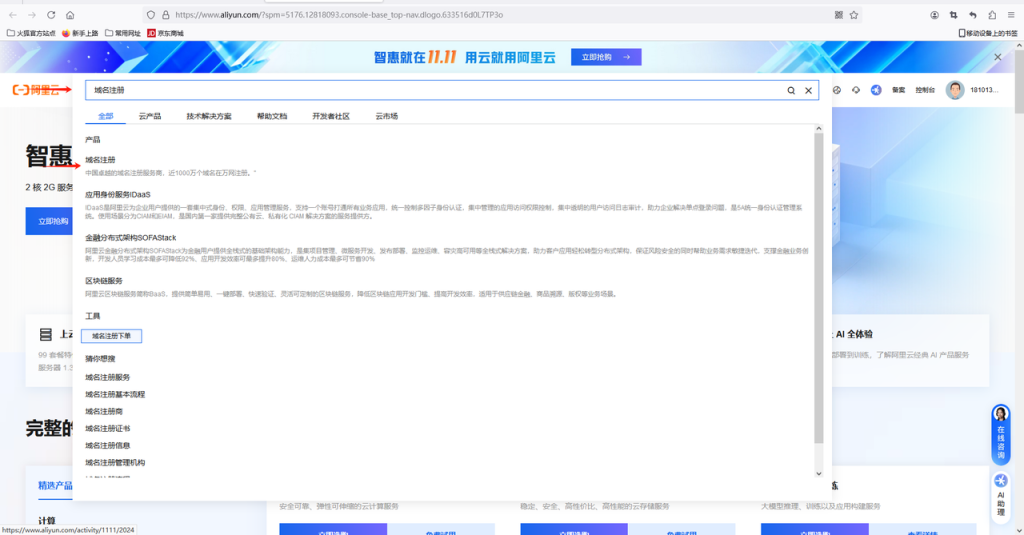Open the browser home page icon
Screen dimensions: 1024x535
tap(70, 15)
